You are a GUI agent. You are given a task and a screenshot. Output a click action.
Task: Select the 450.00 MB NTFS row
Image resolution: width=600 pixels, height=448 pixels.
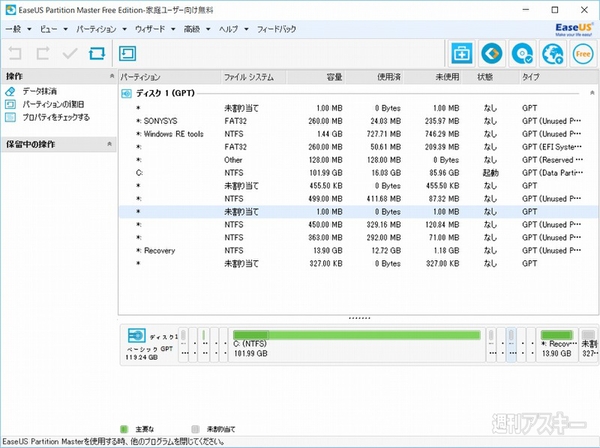(359, 225)
